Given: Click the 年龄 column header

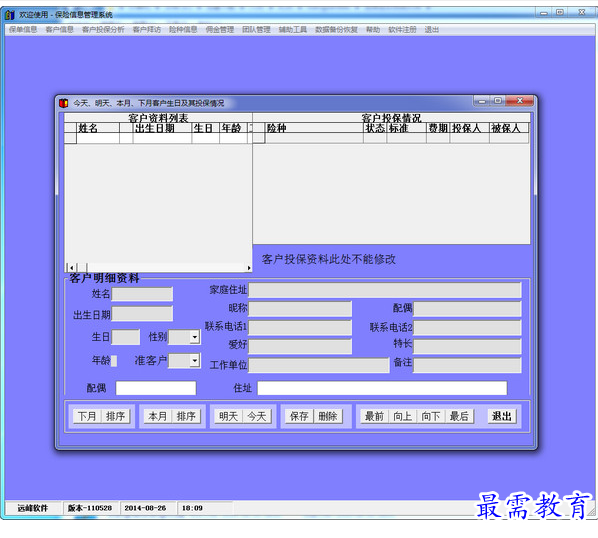Looking at the screenshot, I should (233, 128).
